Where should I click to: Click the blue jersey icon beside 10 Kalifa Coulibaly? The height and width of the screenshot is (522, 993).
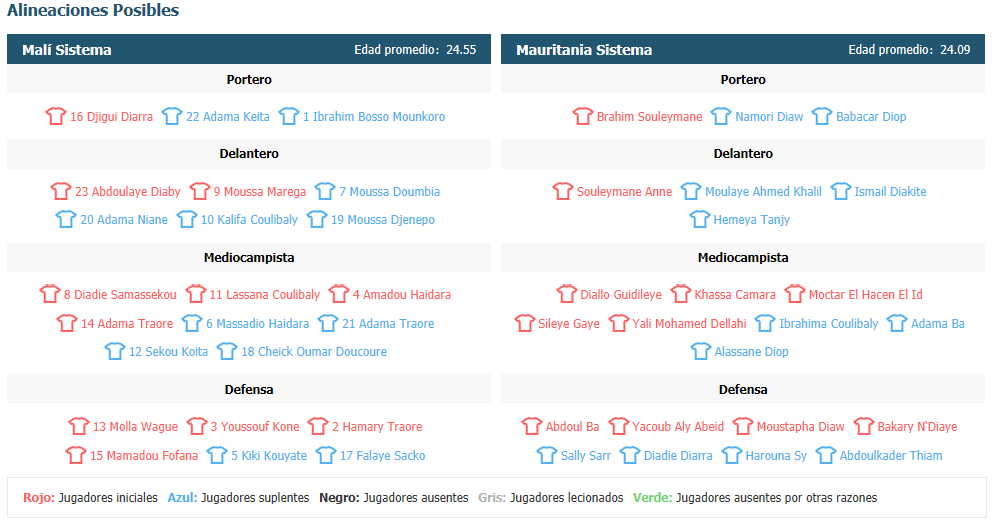click(x=187, y=219)
